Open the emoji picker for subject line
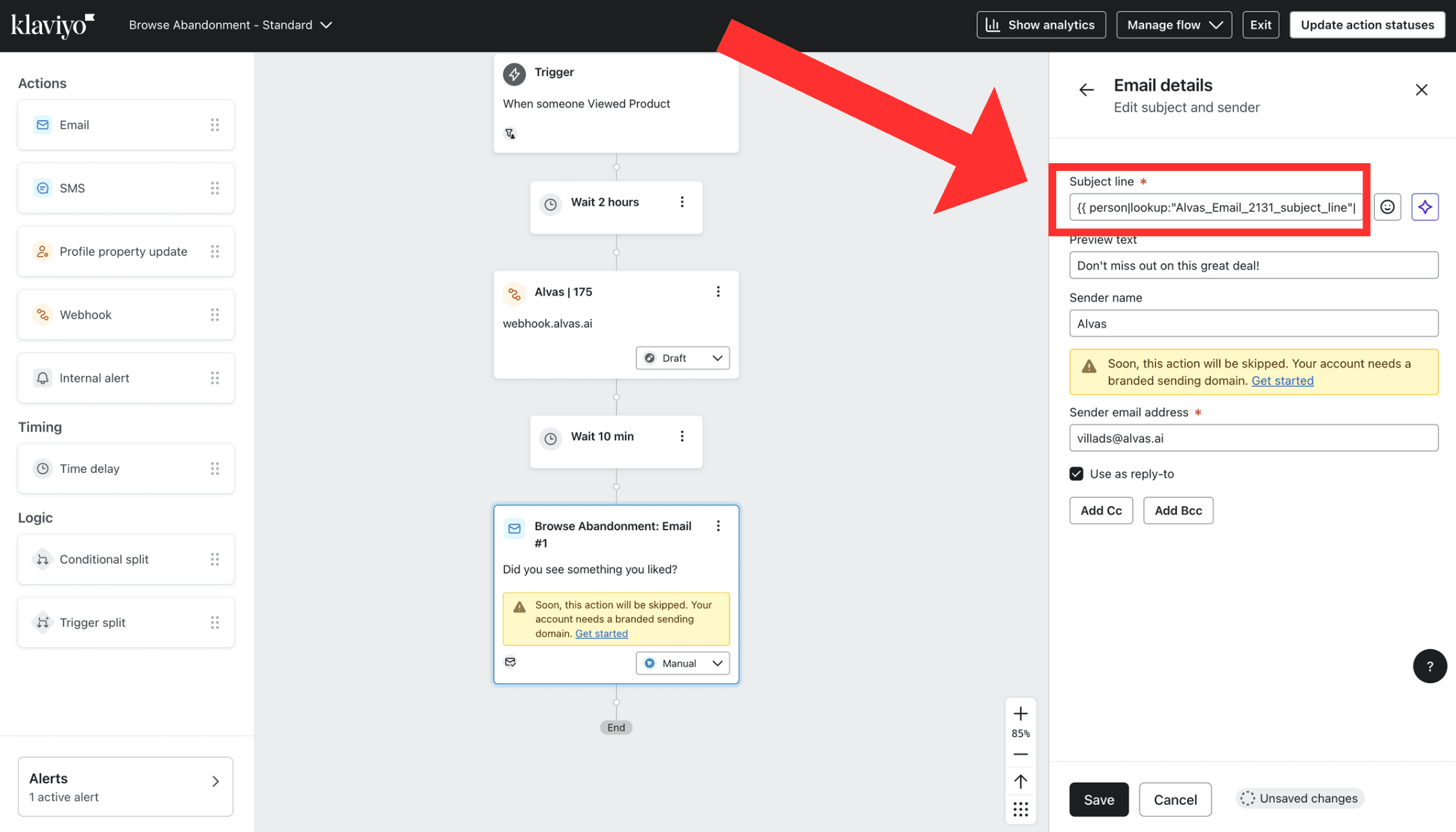Viewport: 1456px width, 832px height. pos(1387,207)
